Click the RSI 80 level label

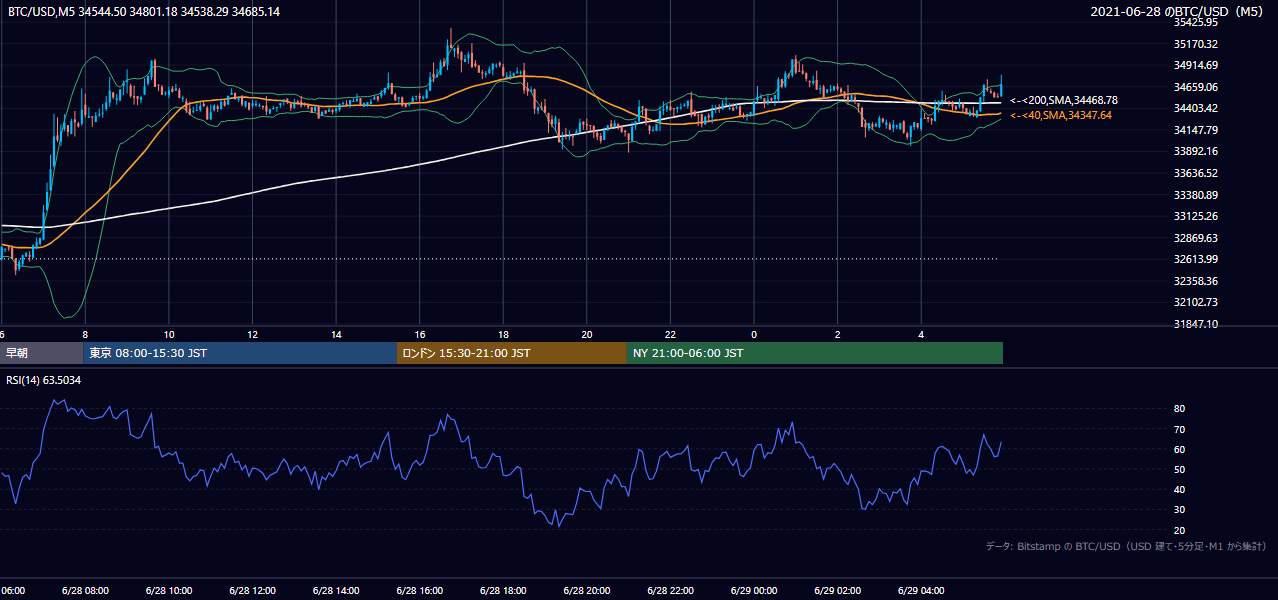[x=1179, y=409]
